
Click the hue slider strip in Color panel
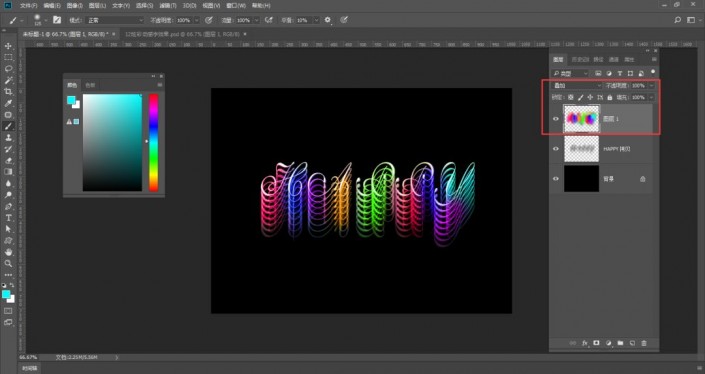(153, 142)
